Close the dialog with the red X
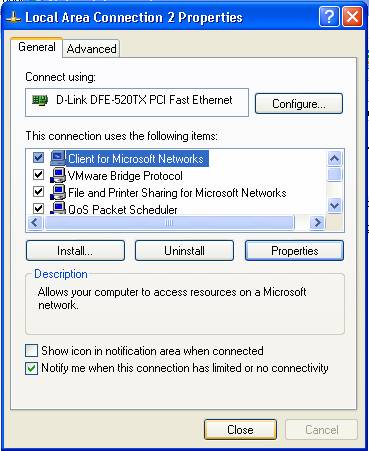The height and width of the screenshot is (451, 369). (x=352, y=16)
